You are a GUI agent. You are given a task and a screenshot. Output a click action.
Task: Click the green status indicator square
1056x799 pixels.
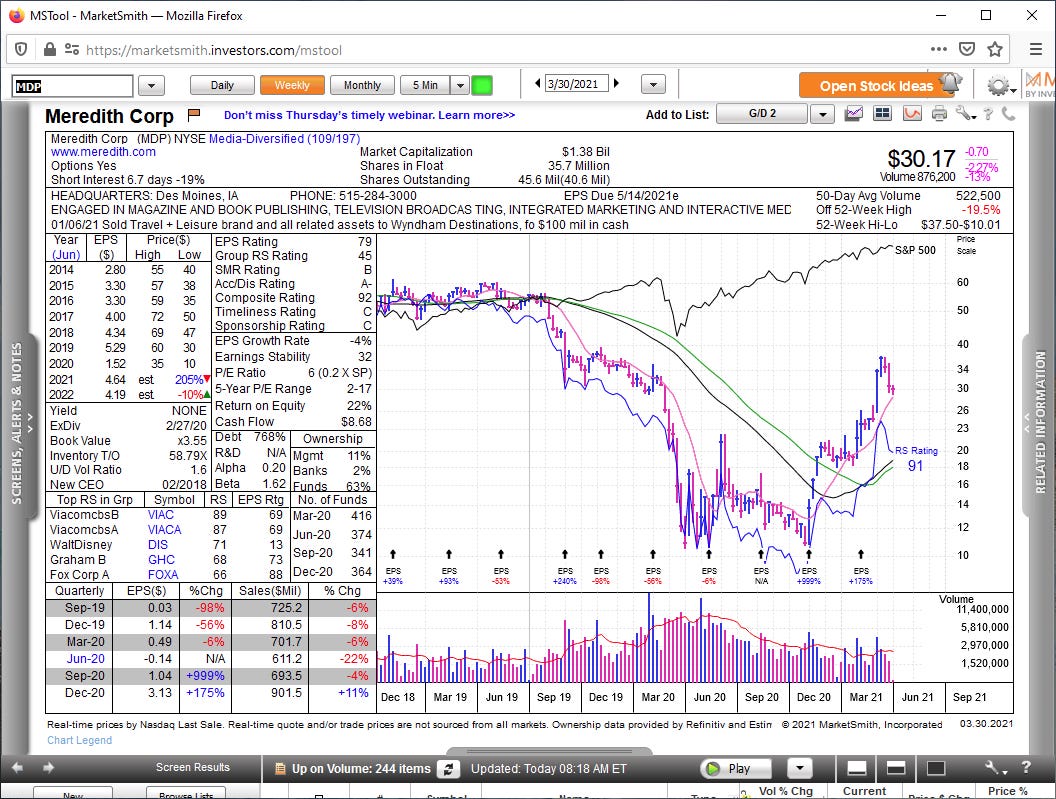(482, 85)
